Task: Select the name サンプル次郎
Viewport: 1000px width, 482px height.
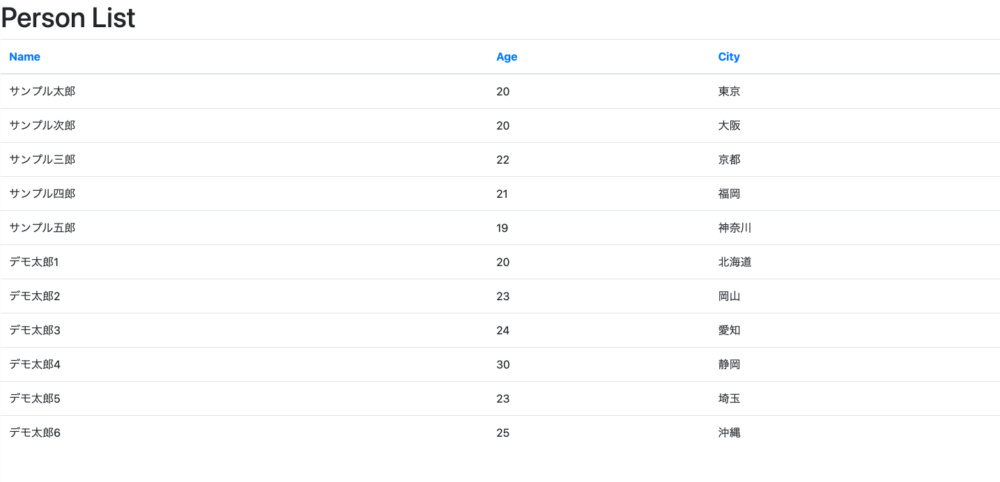Action: click(x=42, y=126)
